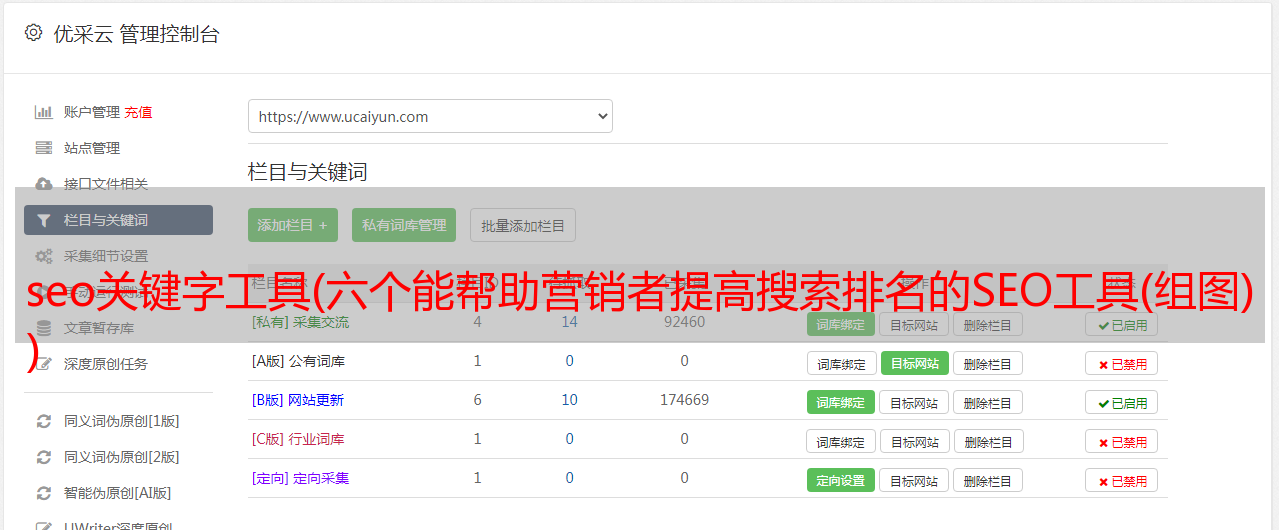Select the [定向] 定向采集 column name

(x=300, y=478)
